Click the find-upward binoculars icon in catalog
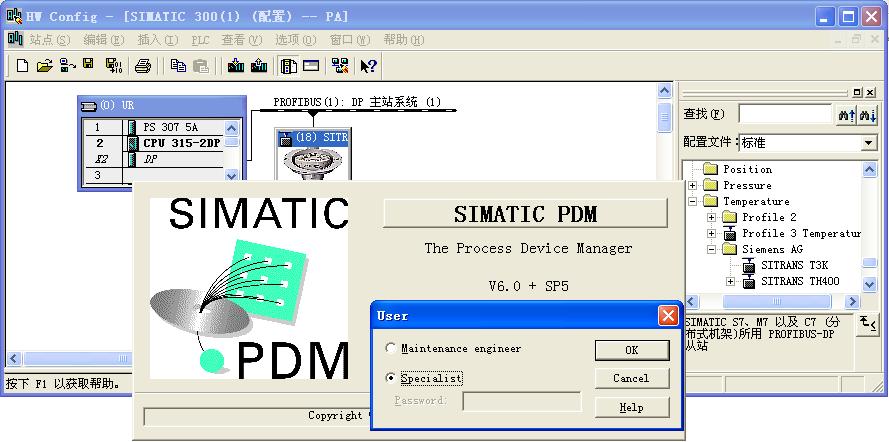 click(x=846, y=115)
